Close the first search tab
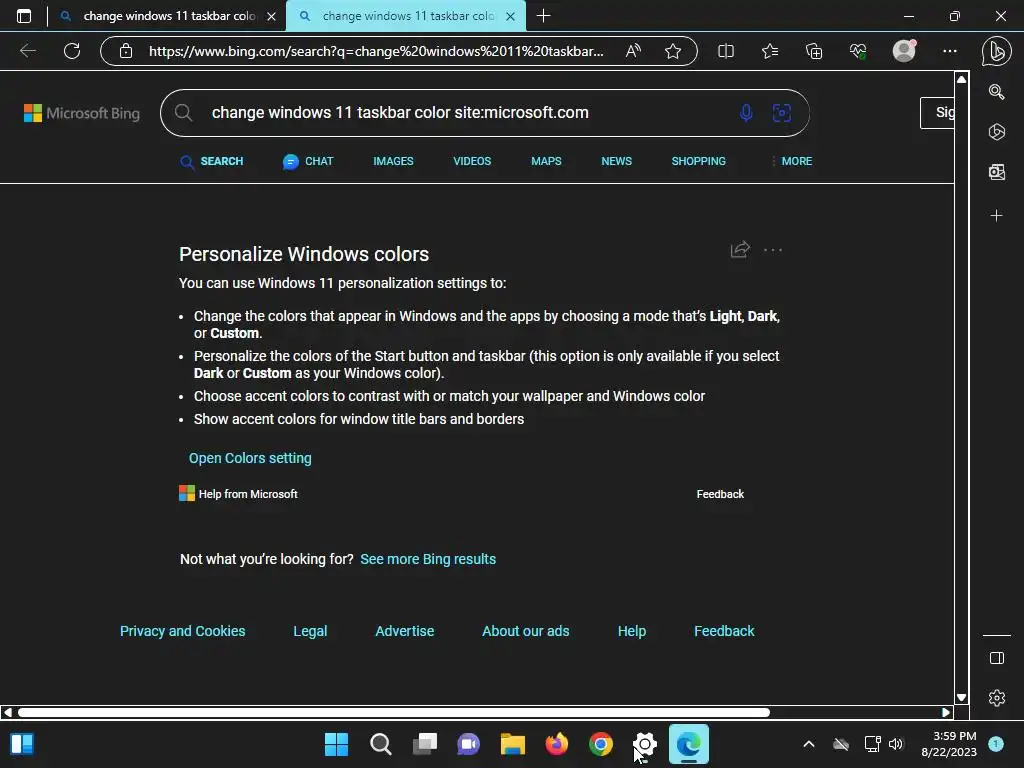Screen dimensions: 1024x768 pyautogui.click(x=272, y=16)
